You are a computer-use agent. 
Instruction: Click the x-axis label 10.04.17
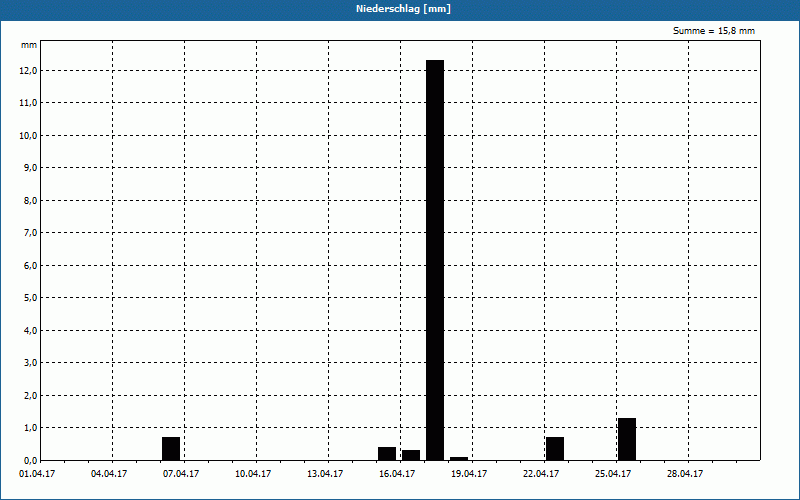click(253, 474)
